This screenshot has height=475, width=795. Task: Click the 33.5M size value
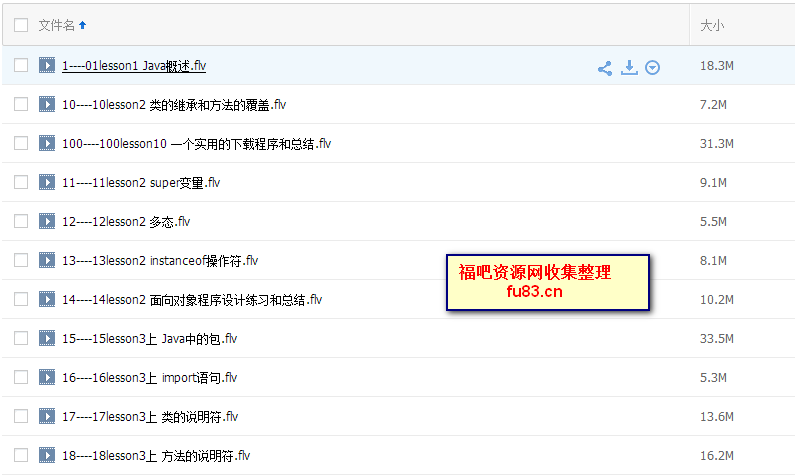[x=716, y=339]
